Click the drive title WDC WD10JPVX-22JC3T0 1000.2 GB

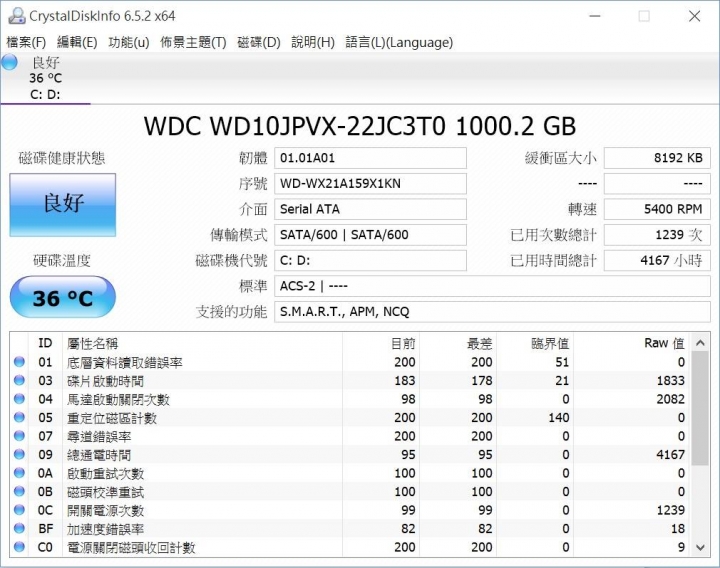360,126
